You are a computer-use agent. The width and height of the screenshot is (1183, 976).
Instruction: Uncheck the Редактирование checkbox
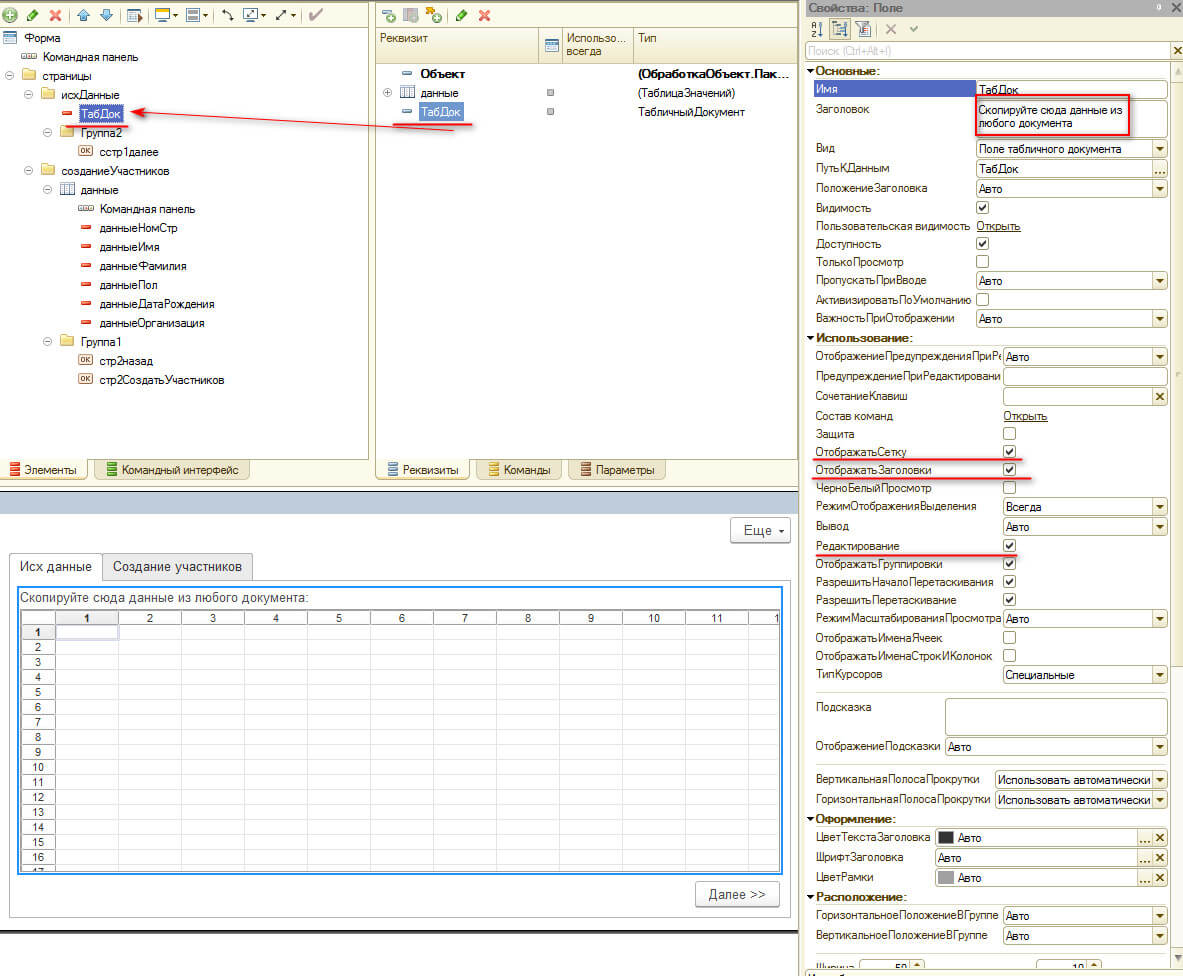click(x=1009, y=545)
